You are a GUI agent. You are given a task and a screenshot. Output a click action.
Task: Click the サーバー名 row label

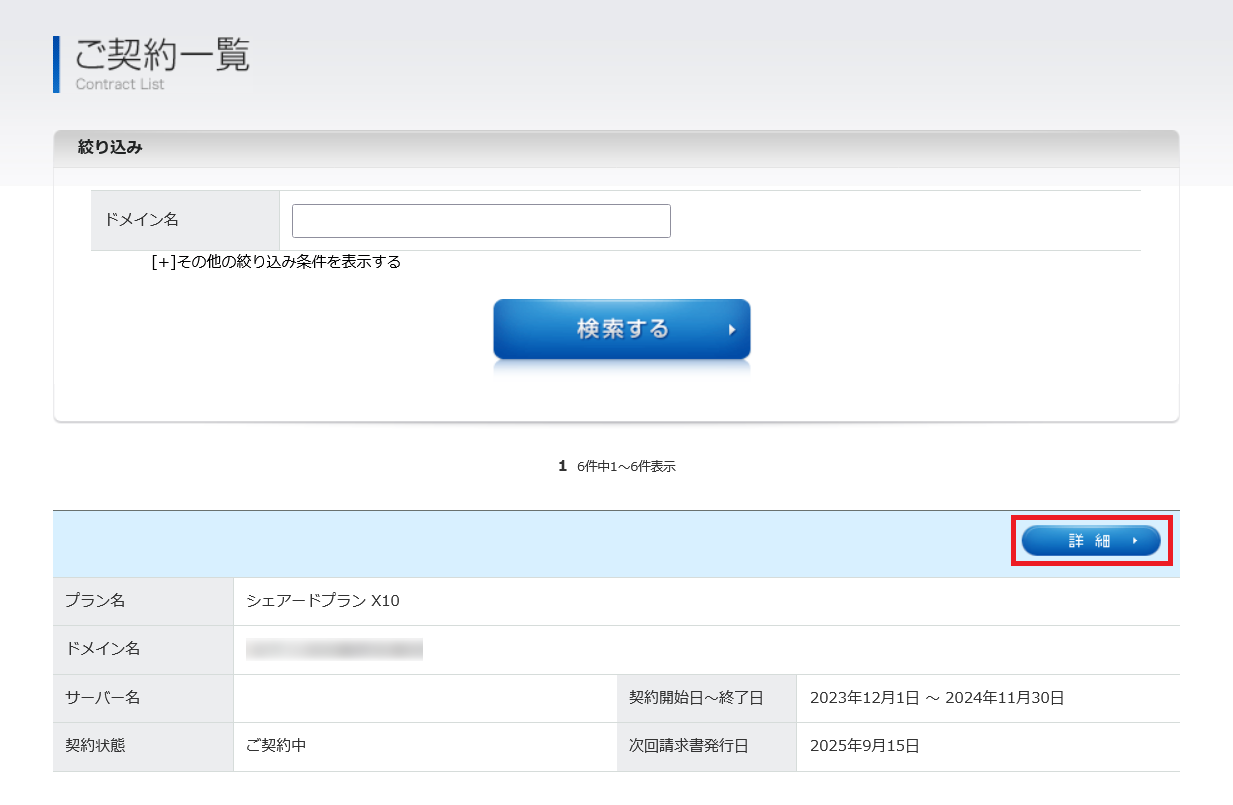[x=102, y=698]
